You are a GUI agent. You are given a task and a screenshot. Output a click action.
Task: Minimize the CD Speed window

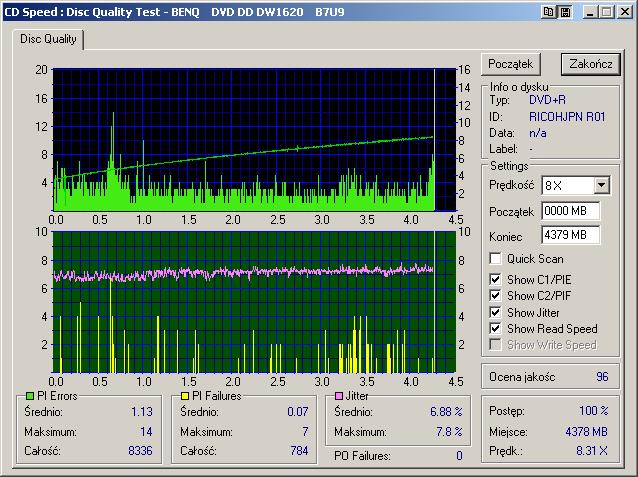590,12
